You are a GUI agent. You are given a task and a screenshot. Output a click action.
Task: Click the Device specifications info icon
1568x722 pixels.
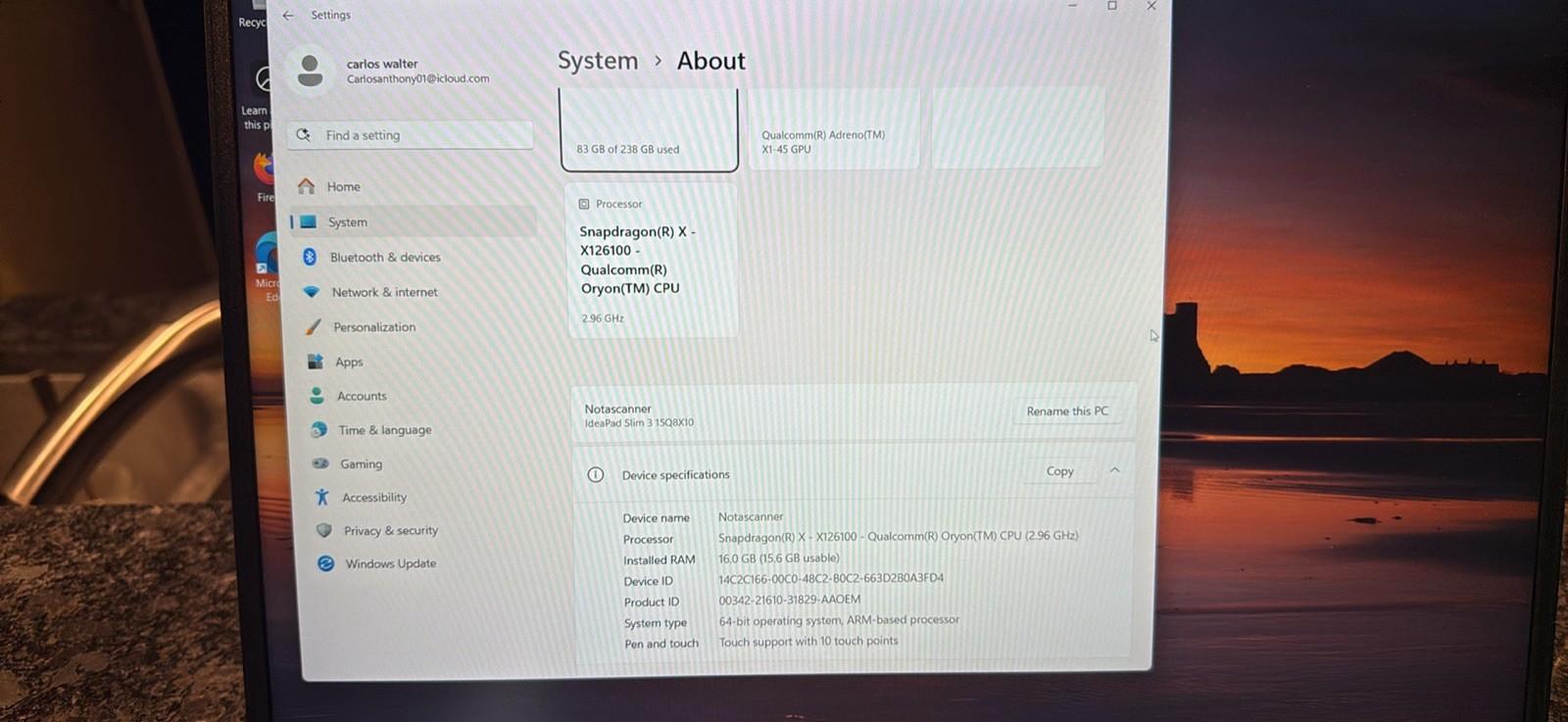point(596,474)
